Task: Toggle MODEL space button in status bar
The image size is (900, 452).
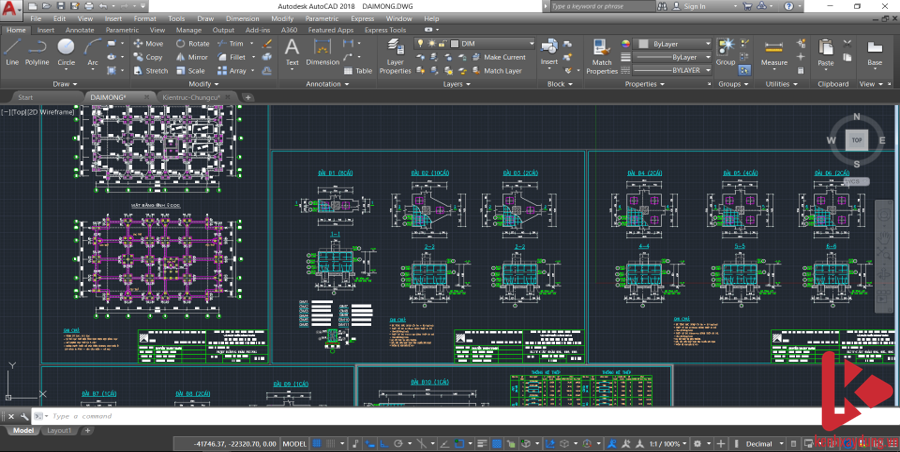Action: [295, 443]
